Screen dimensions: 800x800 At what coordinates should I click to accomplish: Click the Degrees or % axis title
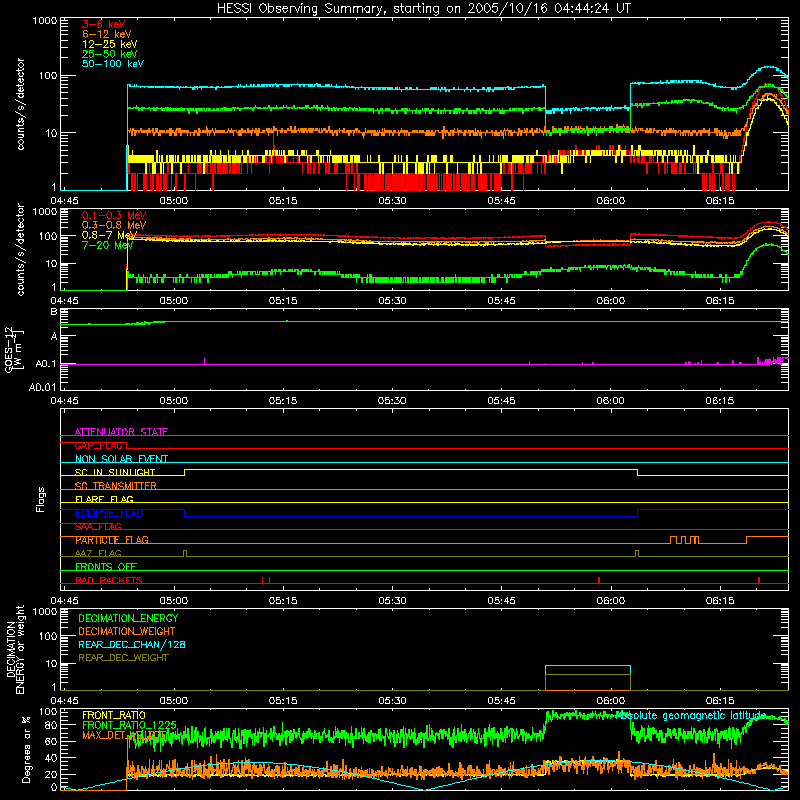tap(26, 749)
